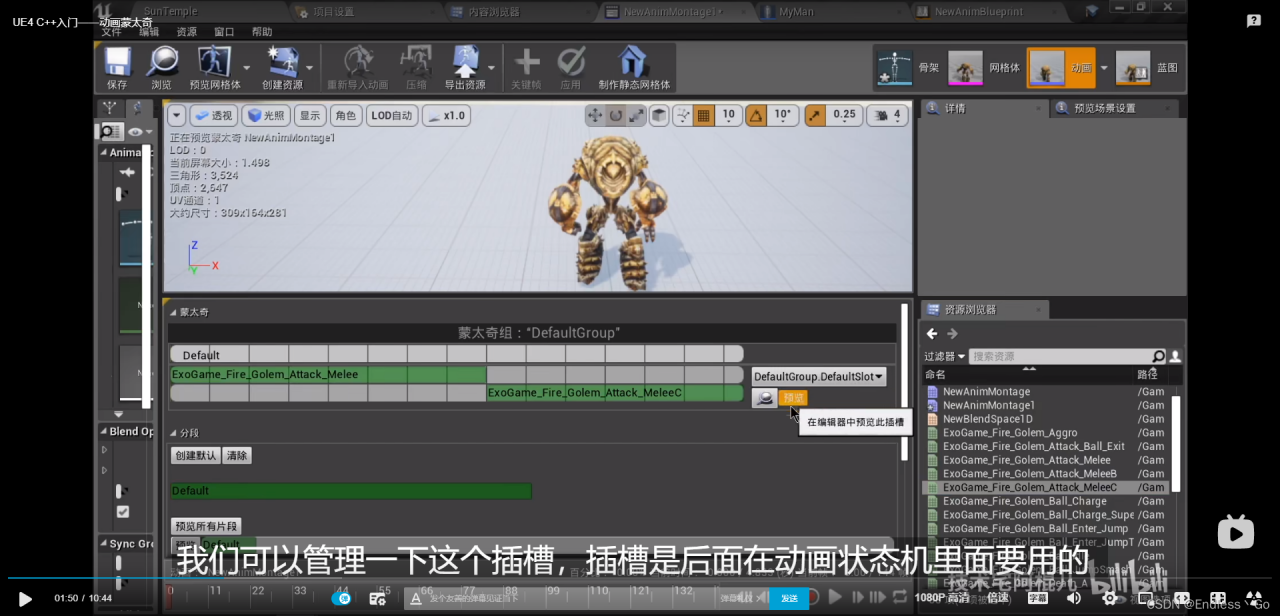The width and height of the screenshot is (1280, 616).
Task: Toggle grid snapping in the viewport
Action: click(x=704, y=116)
